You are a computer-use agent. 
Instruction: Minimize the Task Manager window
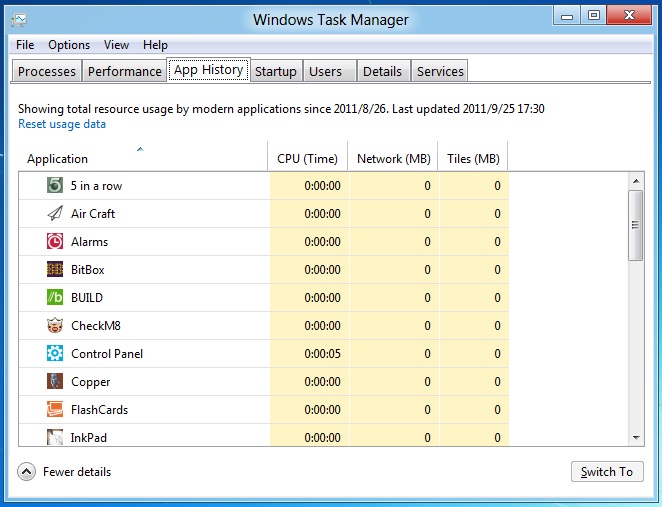tap(567, 16)
